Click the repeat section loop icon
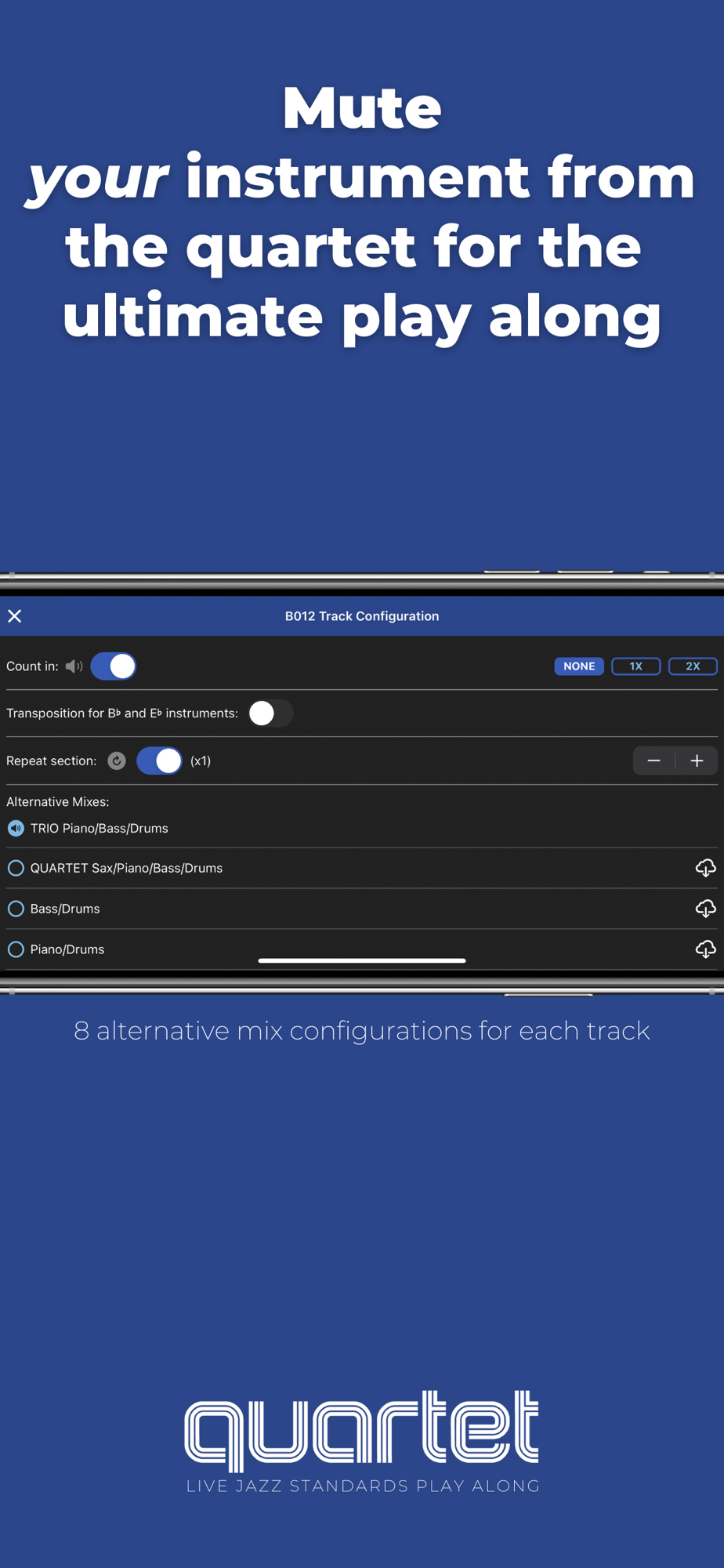This screenshot has height=1568, width=724. 117,761
